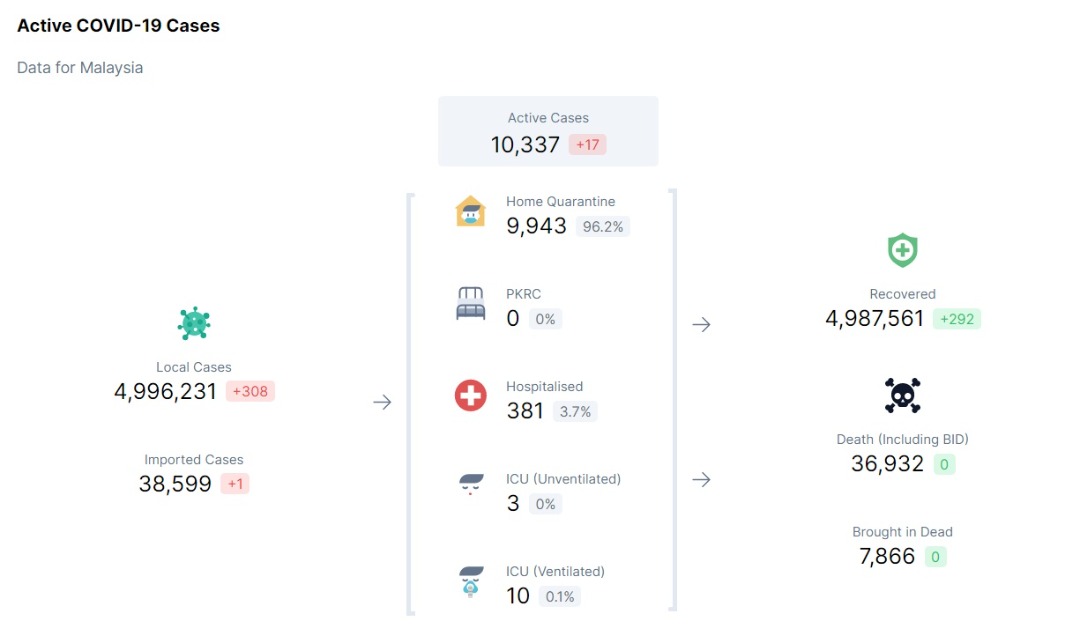This screenshot has width=1080, height=636.
Task: Select the red cross Hospitalised icon
Action: (x=470, y=396)
